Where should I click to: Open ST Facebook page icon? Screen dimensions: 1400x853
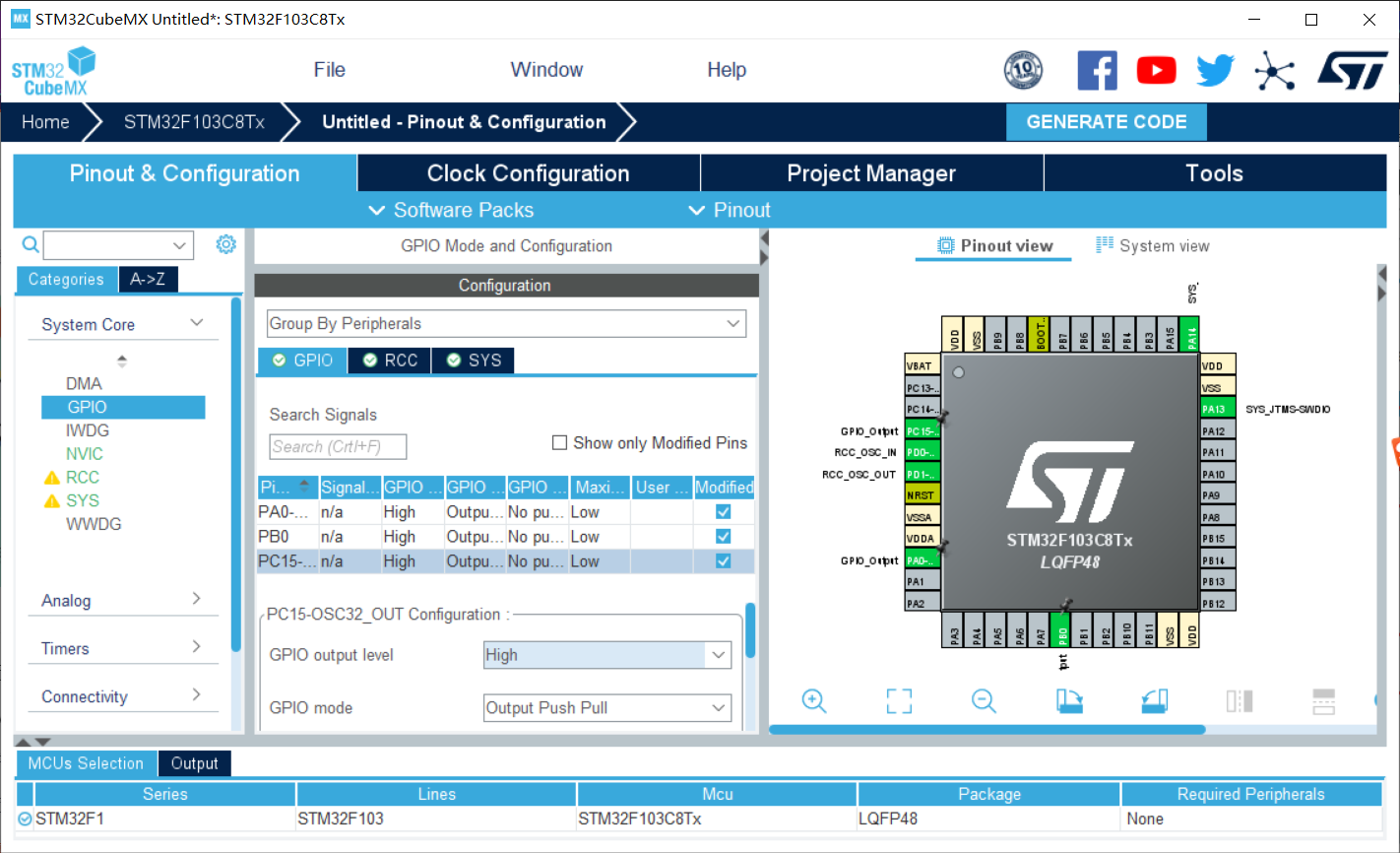click(x=1098, y=71)
